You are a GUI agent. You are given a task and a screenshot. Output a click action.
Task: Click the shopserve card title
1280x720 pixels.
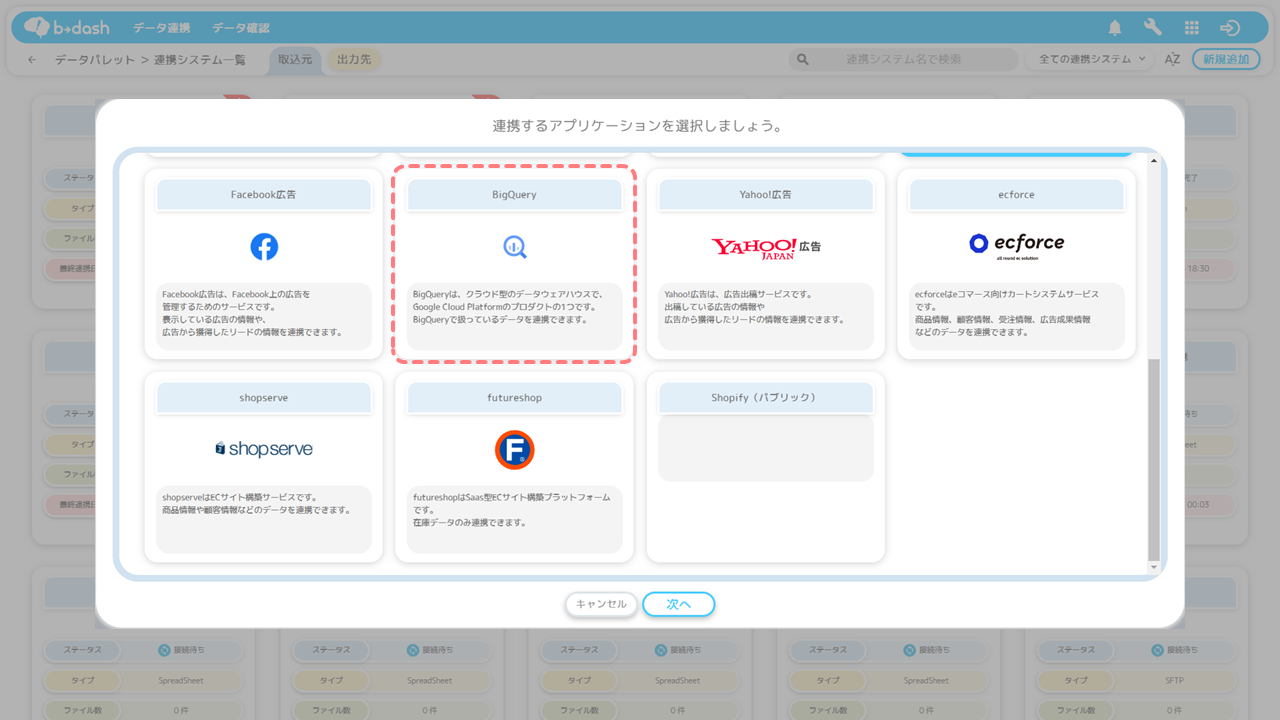(x=264, y=398)
